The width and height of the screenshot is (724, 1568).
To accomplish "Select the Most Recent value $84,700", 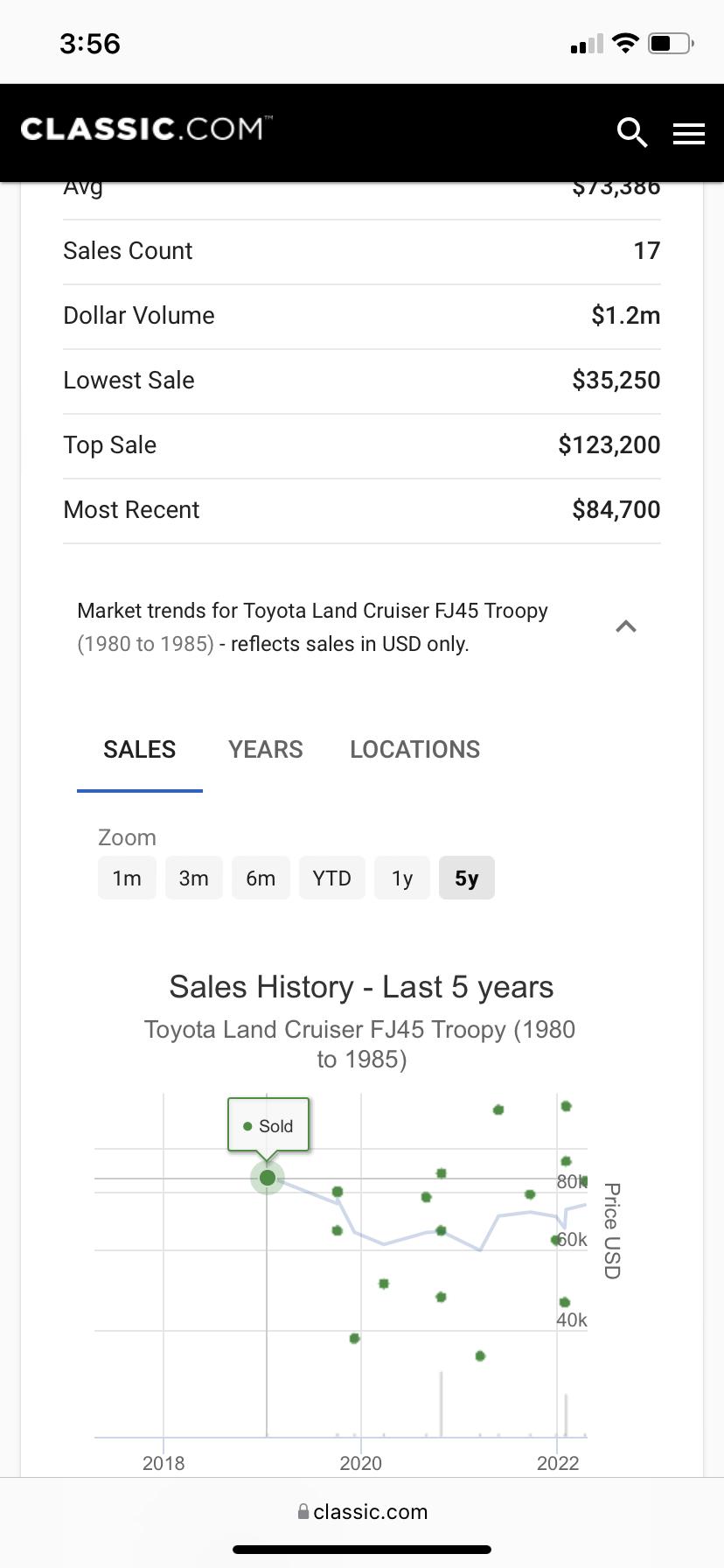I will [616, 510].
